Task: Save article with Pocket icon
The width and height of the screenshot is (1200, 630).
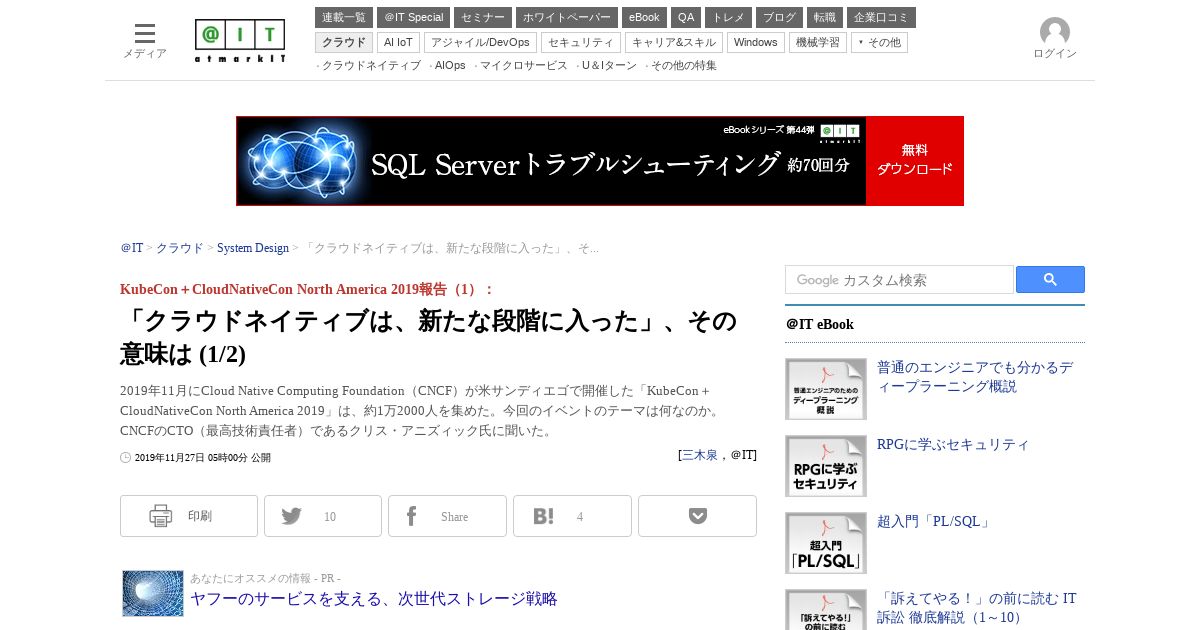Action: pyautogui.click(x=697, y=516)
